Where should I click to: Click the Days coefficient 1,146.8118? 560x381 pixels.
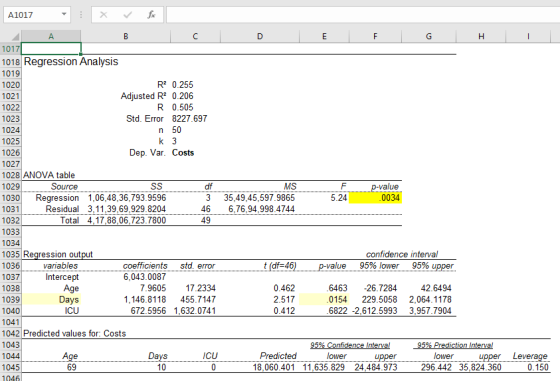click(x=145, y=299)
